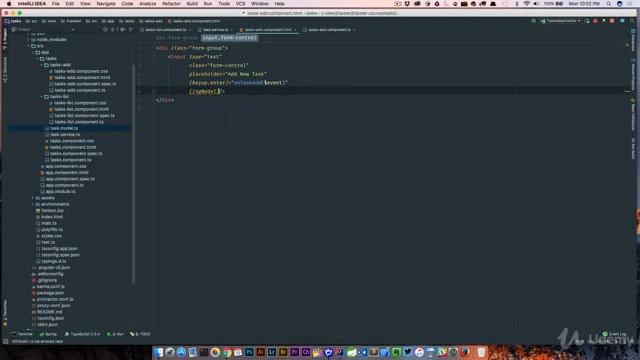
Task: Click the debug icon in run toolbar
Action: [x=595, y=21]
